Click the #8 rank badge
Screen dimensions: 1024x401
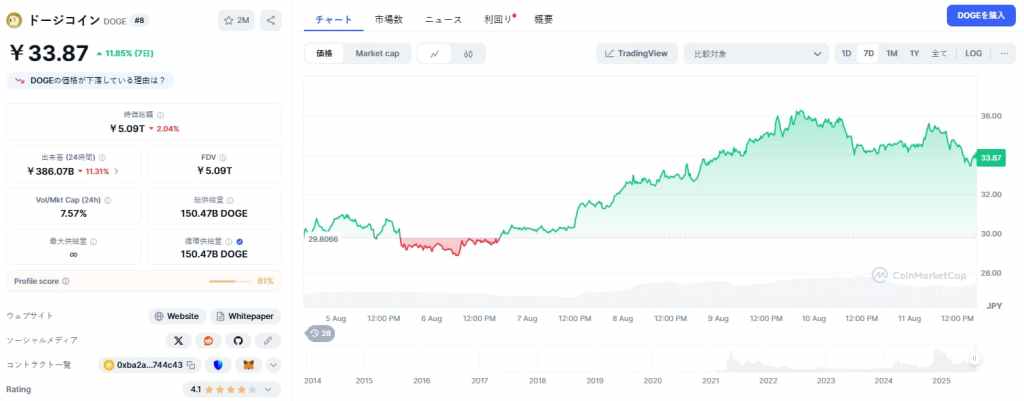(138, 20)
